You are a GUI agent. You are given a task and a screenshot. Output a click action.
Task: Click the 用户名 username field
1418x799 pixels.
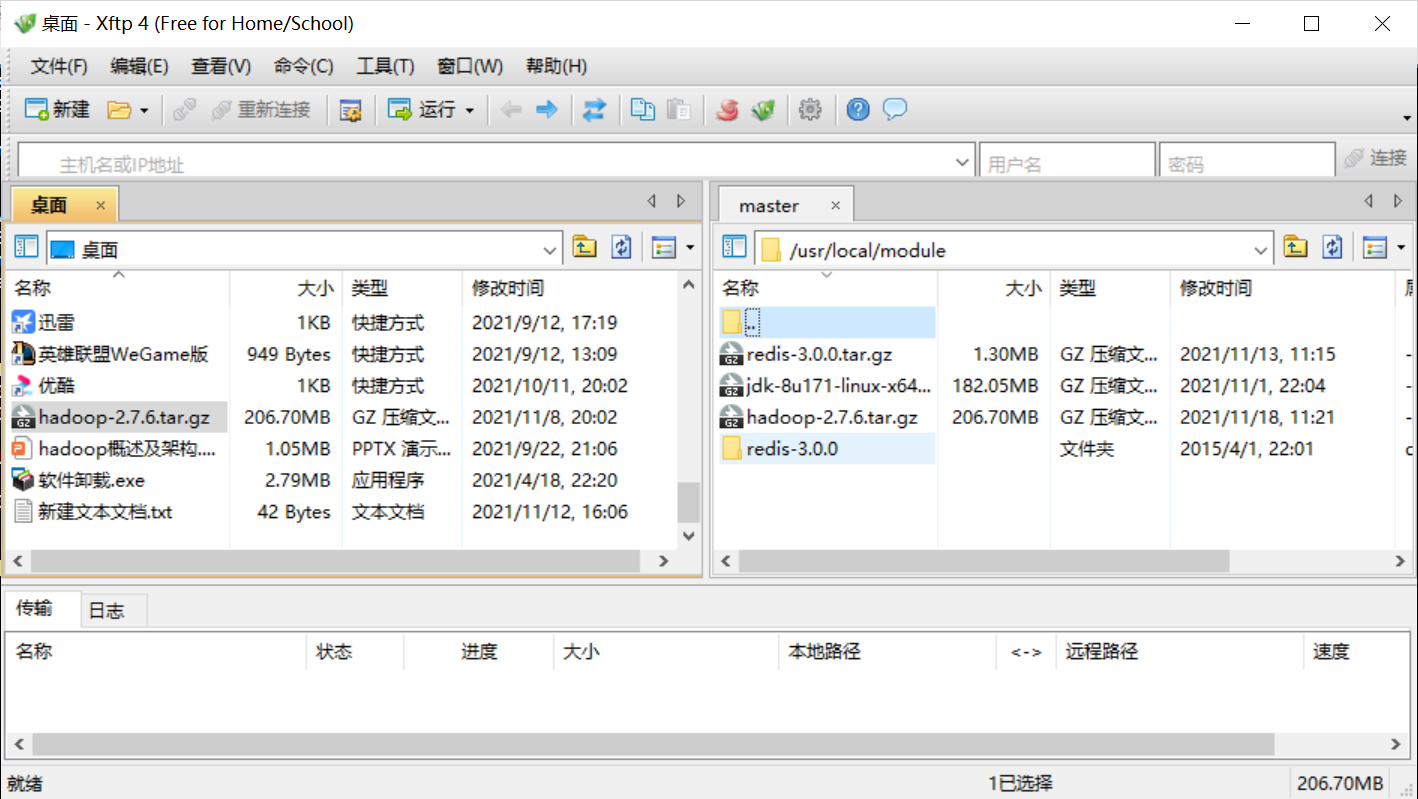1067,162
